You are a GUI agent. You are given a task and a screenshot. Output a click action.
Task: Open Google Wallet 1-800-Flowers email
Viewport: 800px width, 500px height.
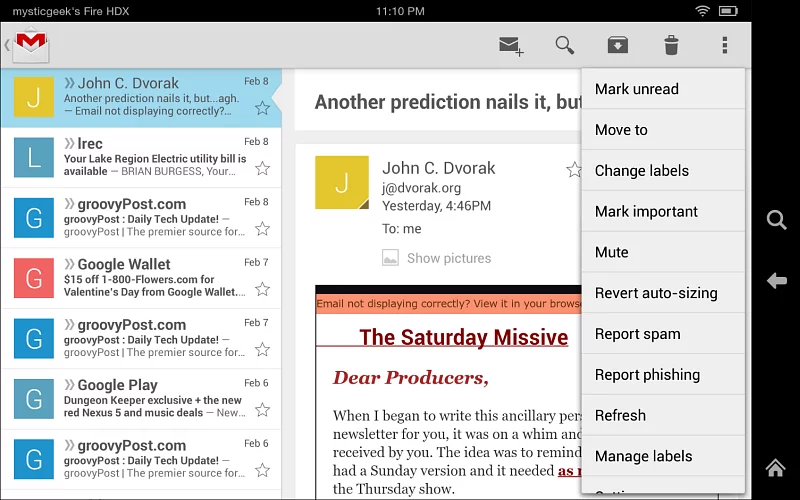point(141,279)
